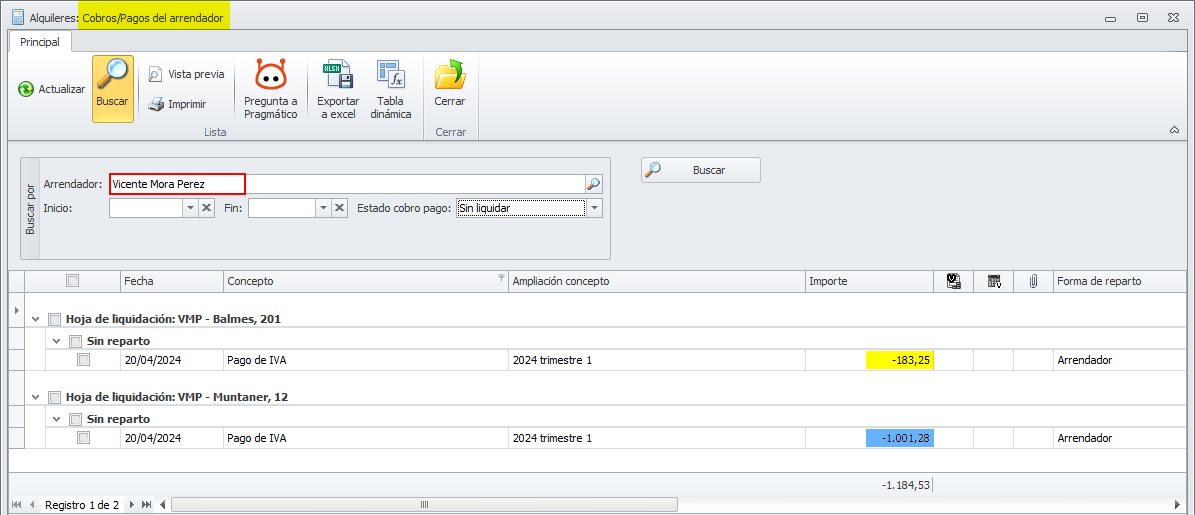Open the Fin date dropdown
The image size is (1195, 515).
tap(323, 208)
